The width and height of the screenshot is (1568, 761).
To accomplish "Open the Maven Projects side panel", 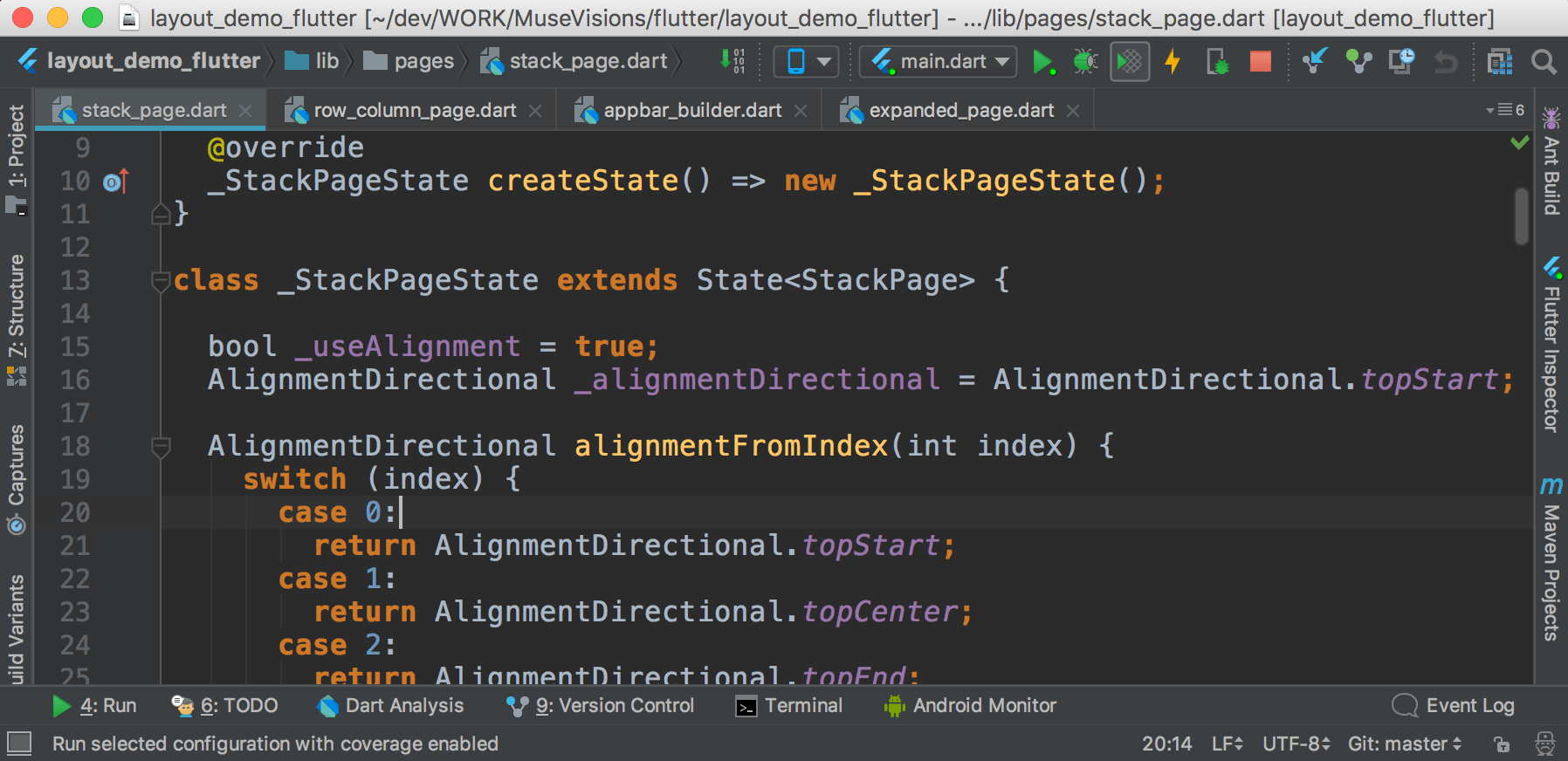I will click(1551, 559).
